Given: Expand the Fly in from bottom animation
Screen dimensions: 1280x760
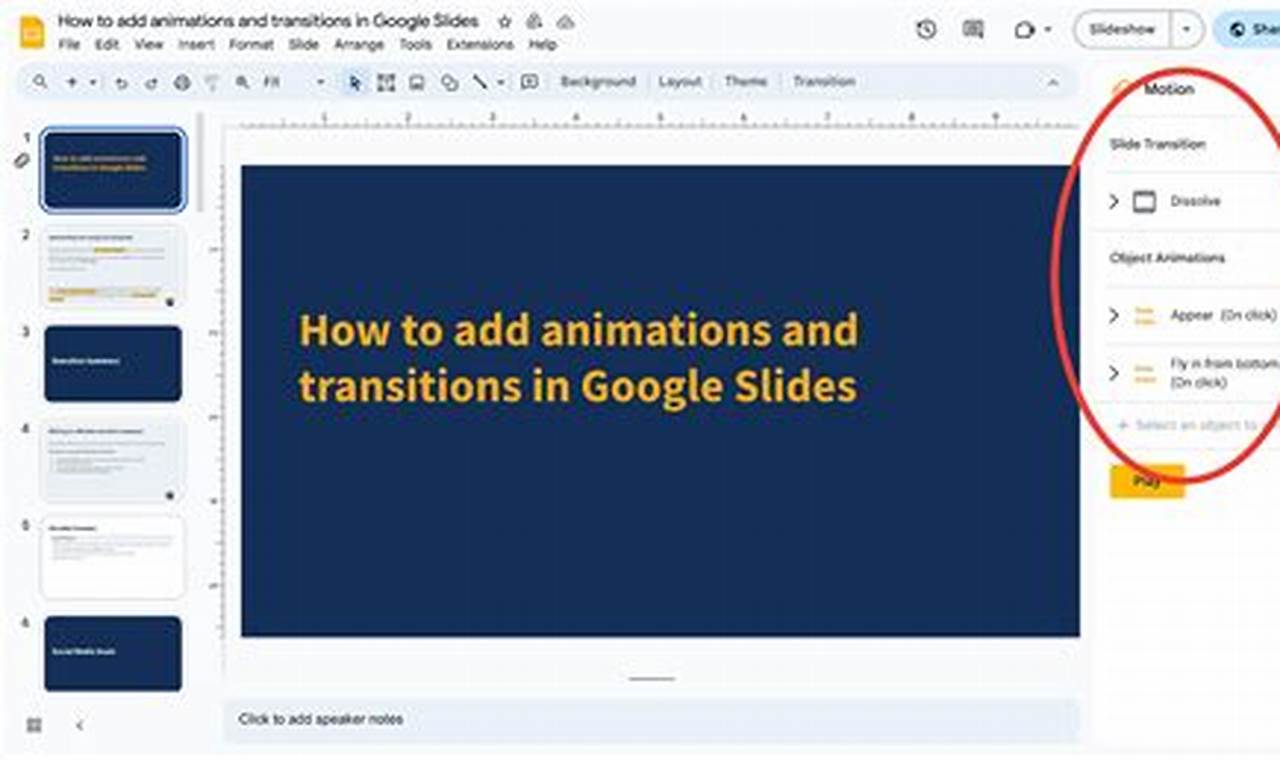Looking at the screenshot, I should click(1113, 373).
